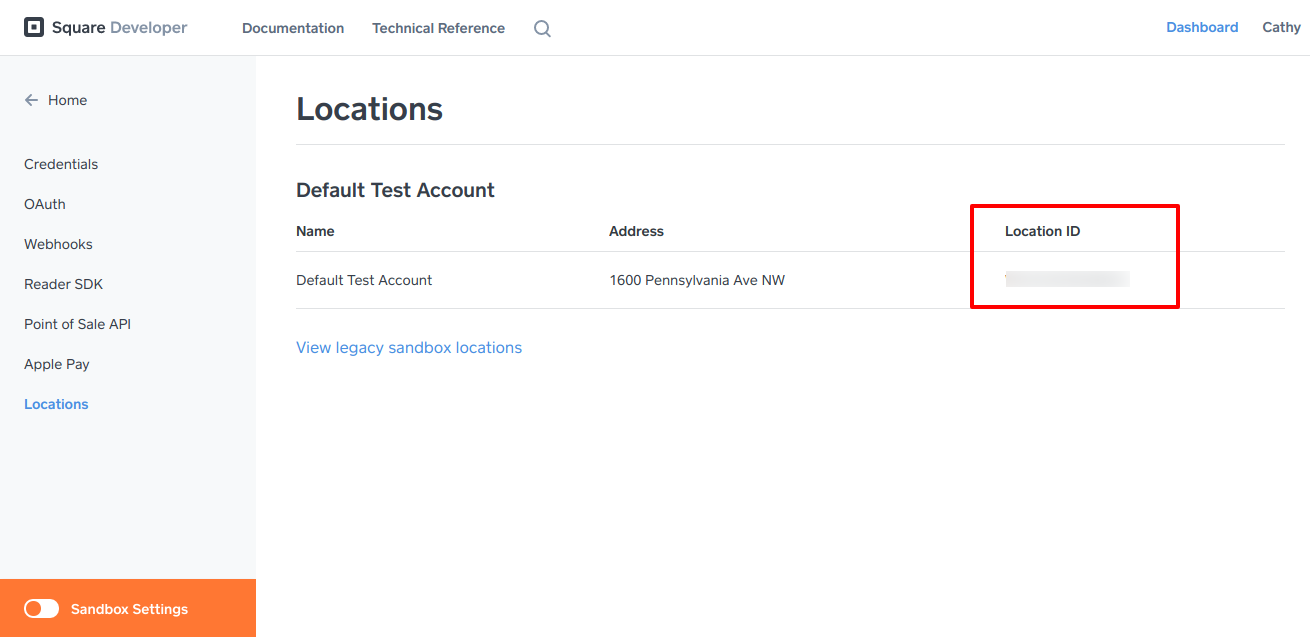Open the Documentation menu
Screen dimensions: 1310x637
pos(293,28)
